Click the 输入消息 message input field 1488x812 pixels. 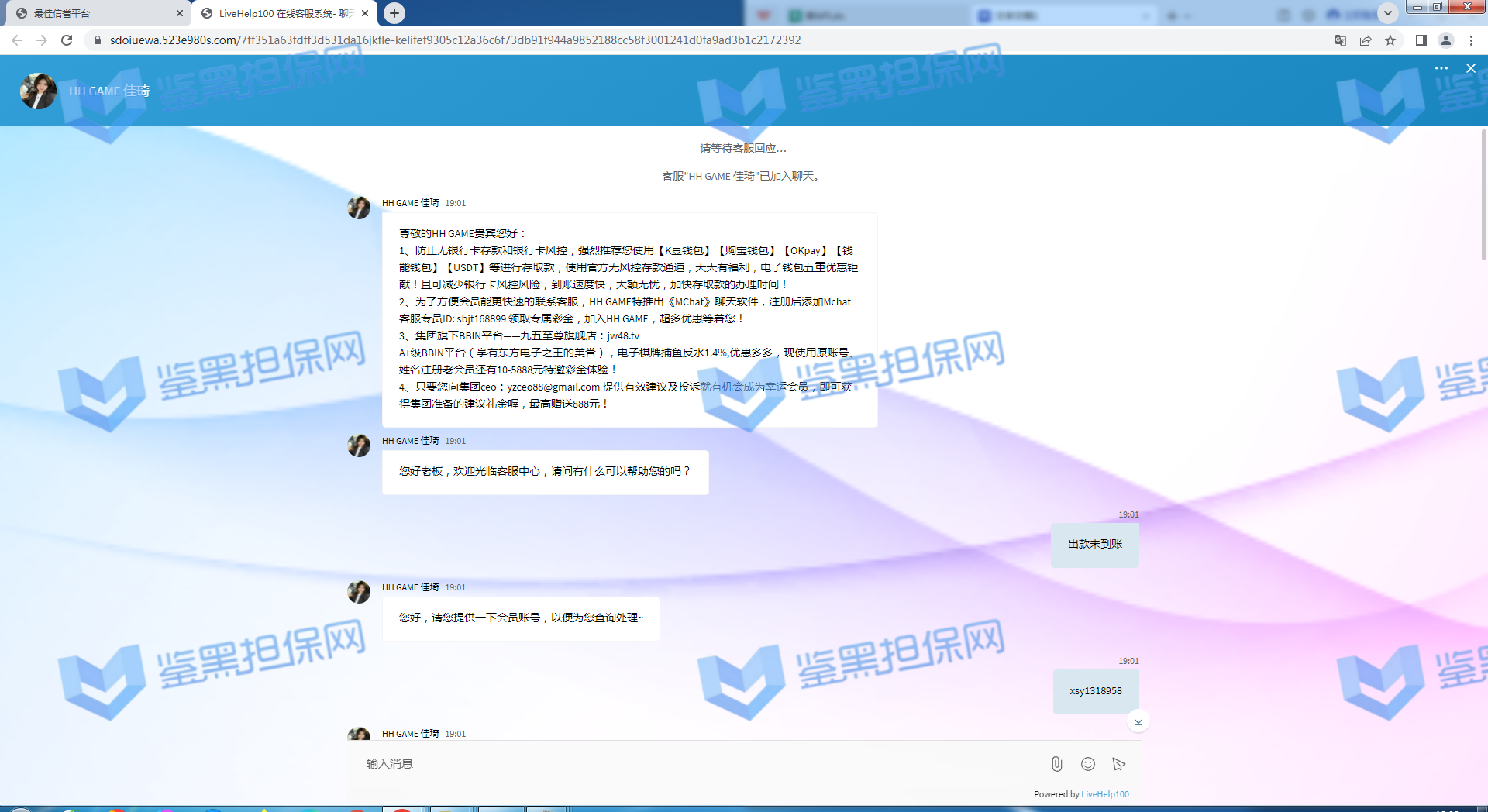coord(697,764)
